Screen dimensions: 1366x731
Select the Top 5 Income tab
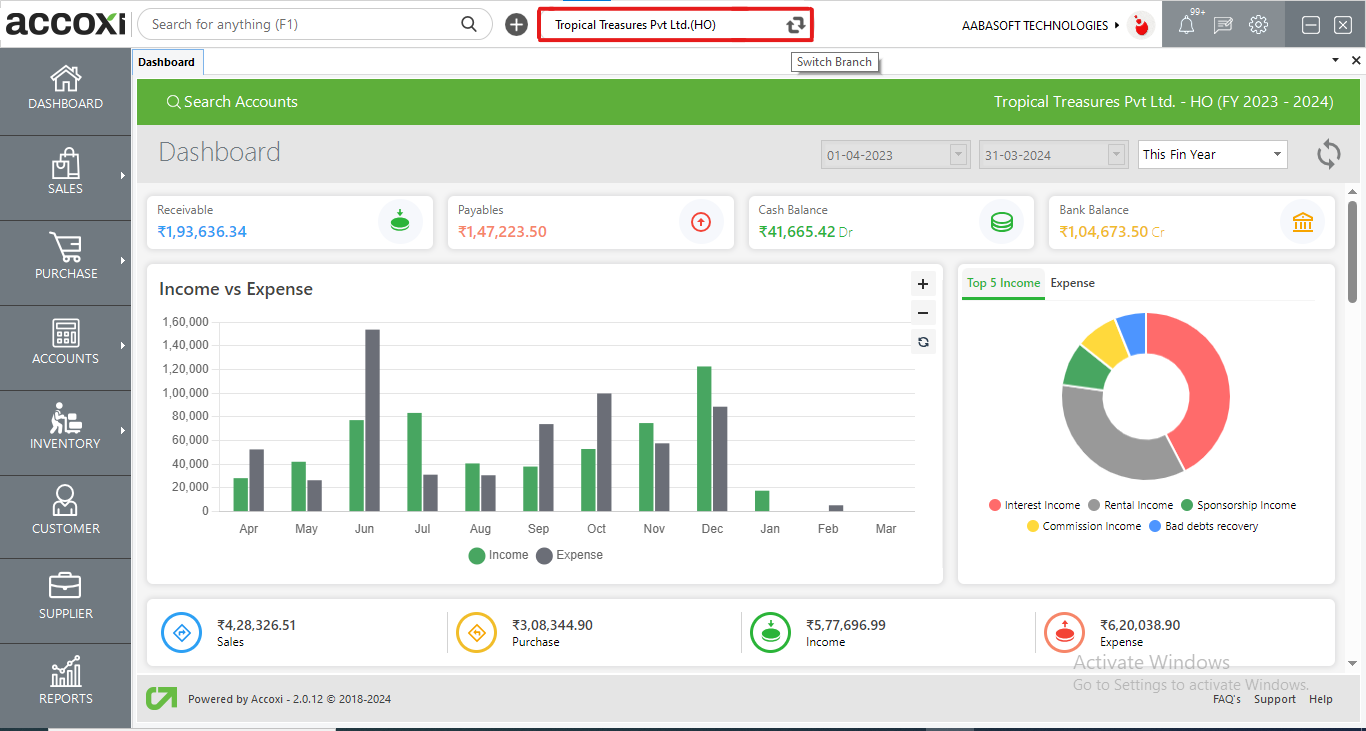pyautogui.click(x=1003, y=283)
